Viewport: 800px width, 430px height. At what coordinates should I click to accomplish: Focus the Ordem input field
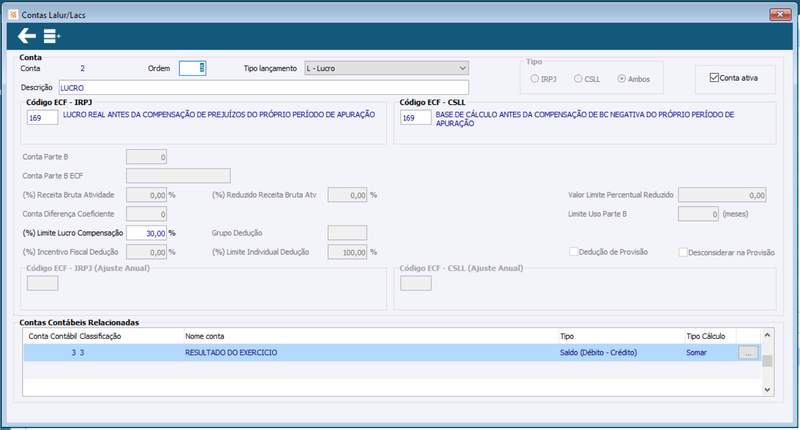192,68
